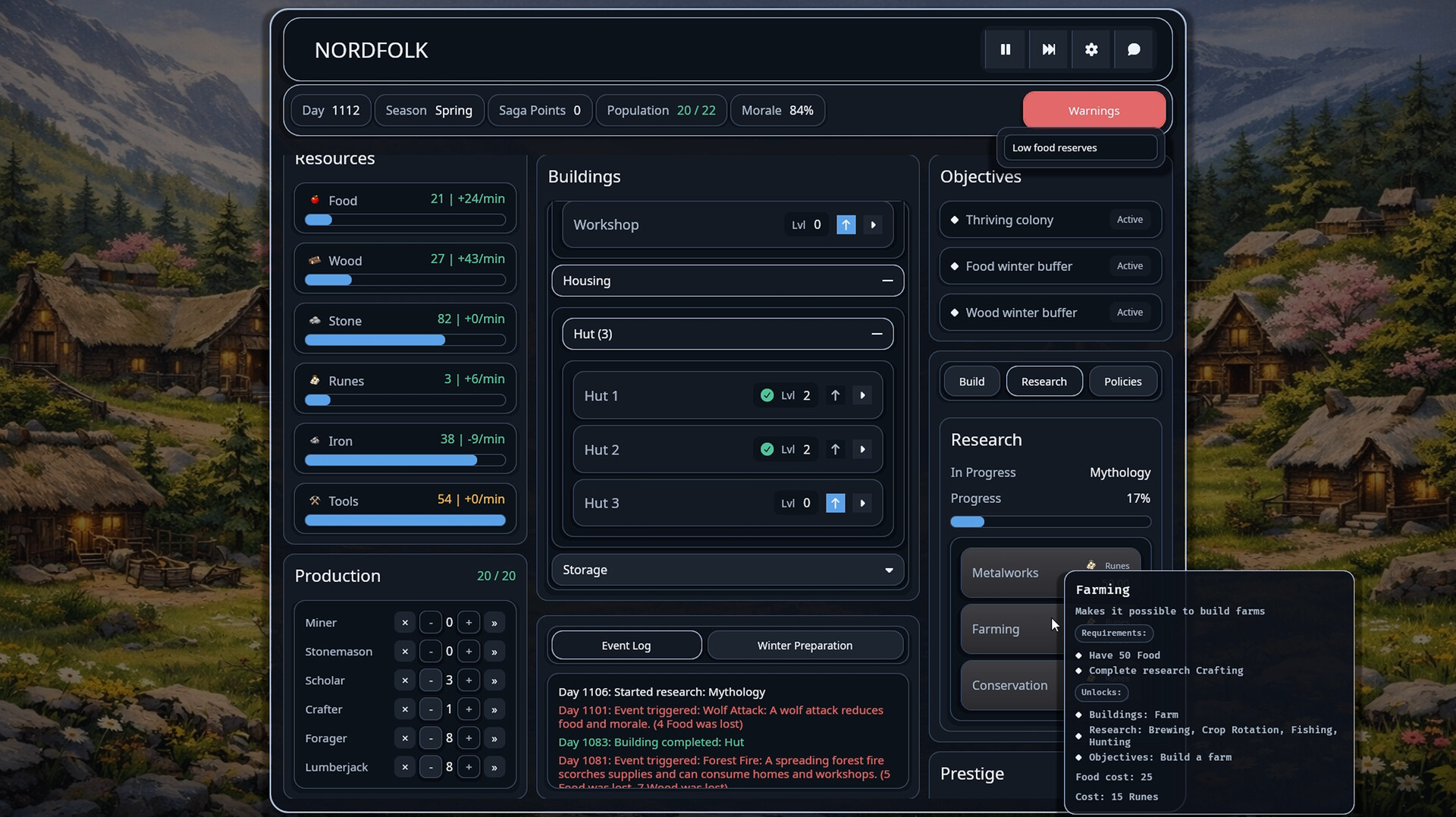Maximize Stonemason workers (»)
The width and height of the screenshot is (1456, 817).
pos(494,652)
